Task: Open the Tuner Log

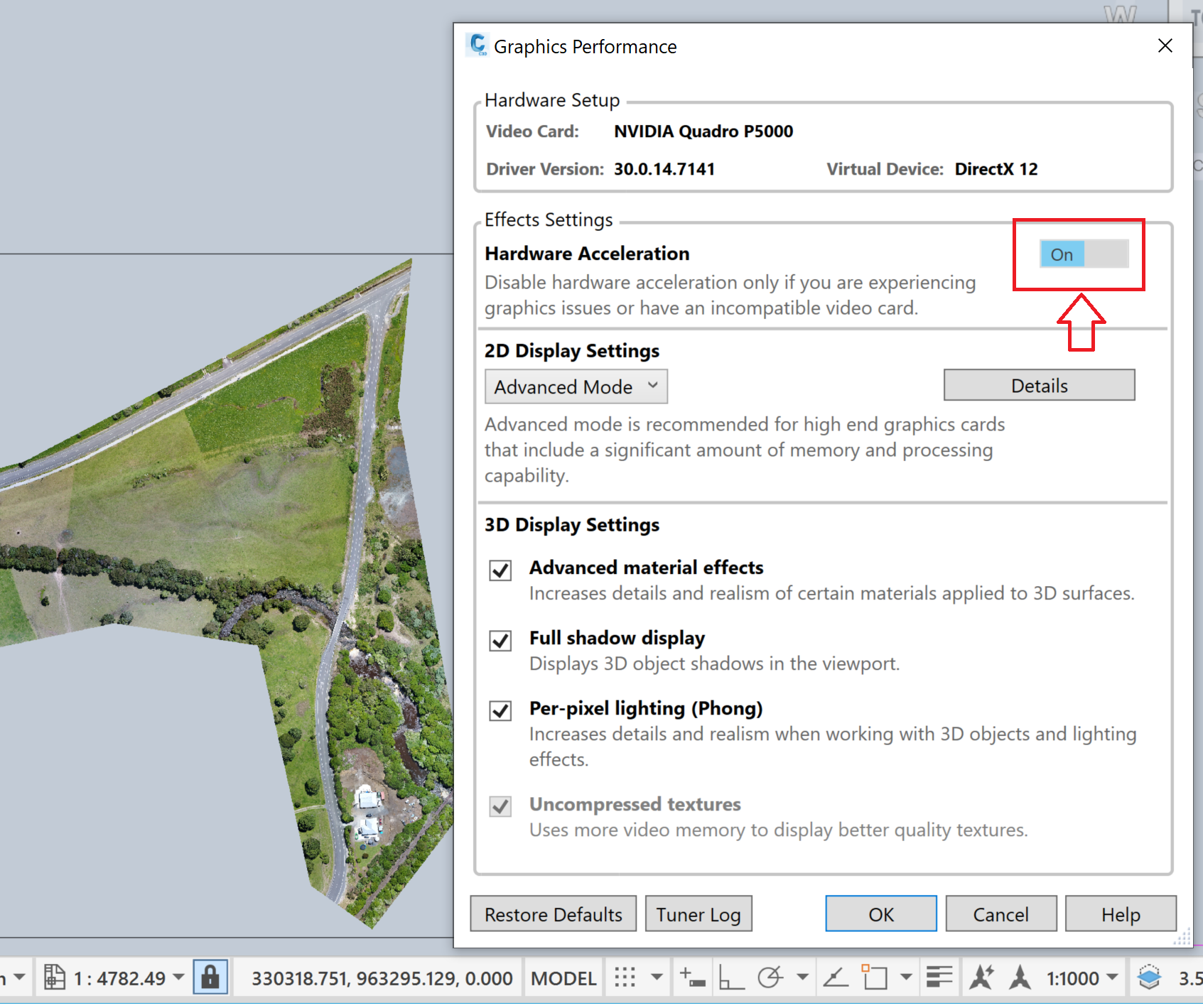Action: (x=698, y=914)
